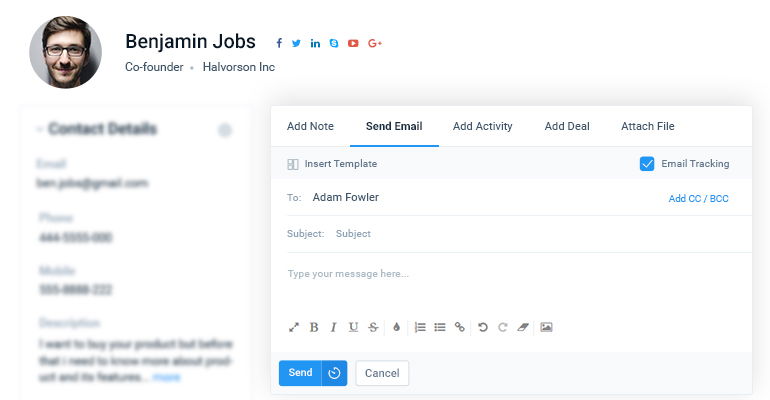Open the LinkedIn profile icon
This screenshot has width=770, height=400.
[315, 43]
